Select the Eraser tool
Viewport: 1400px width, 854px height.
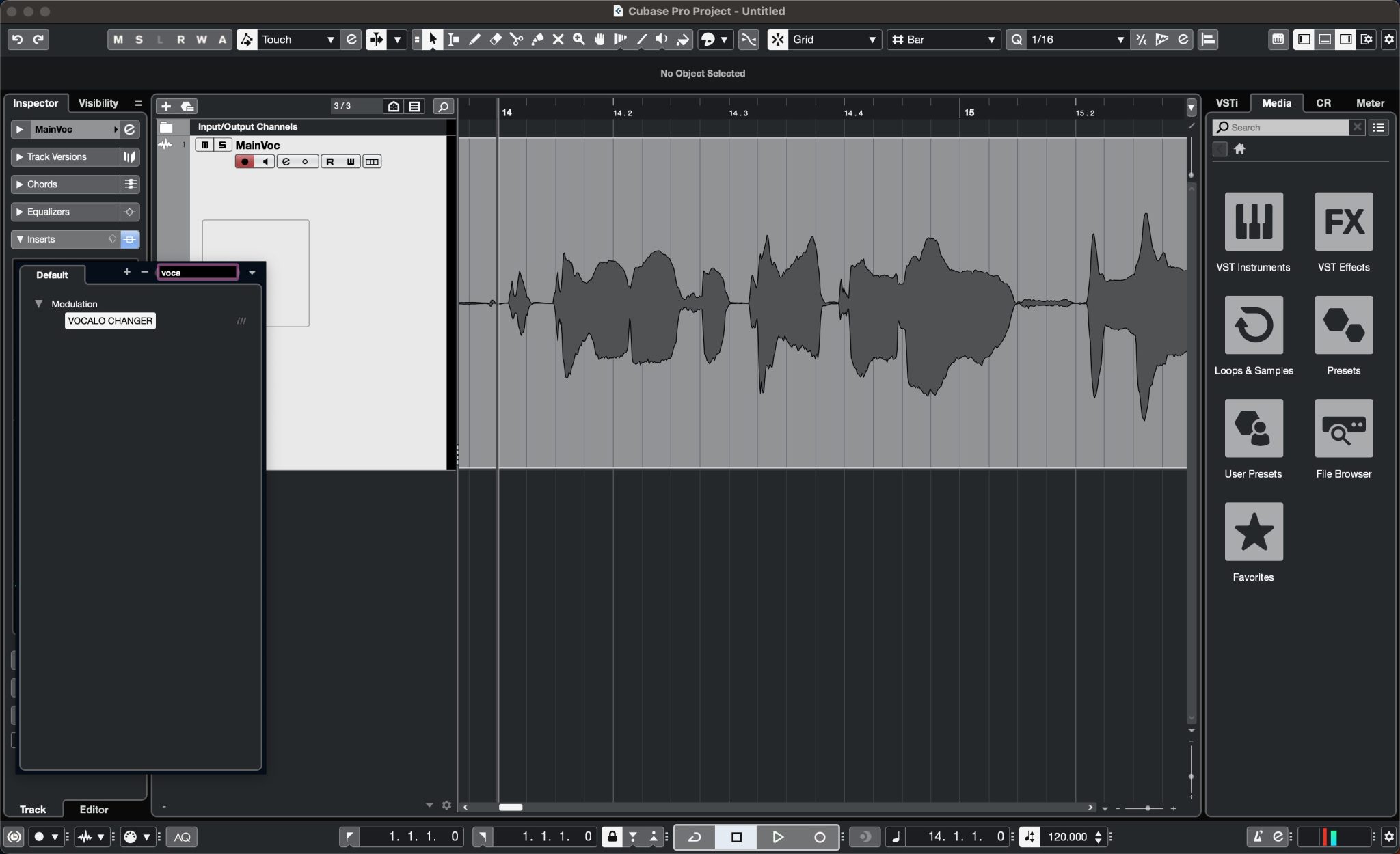(495, 39)
